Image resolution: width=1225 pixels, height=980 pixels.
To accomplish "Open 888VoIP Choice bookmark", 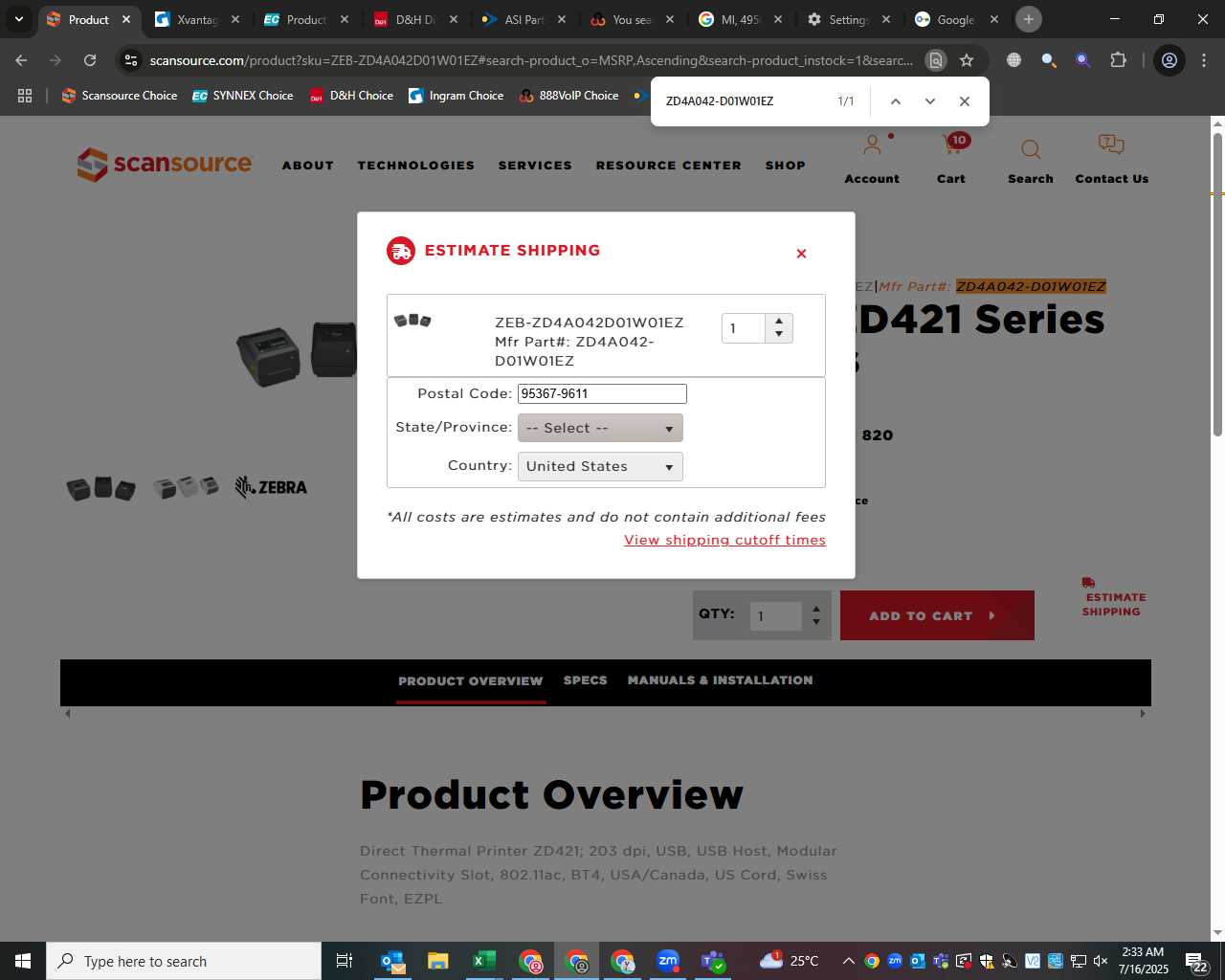I will (x=569, y=96).
